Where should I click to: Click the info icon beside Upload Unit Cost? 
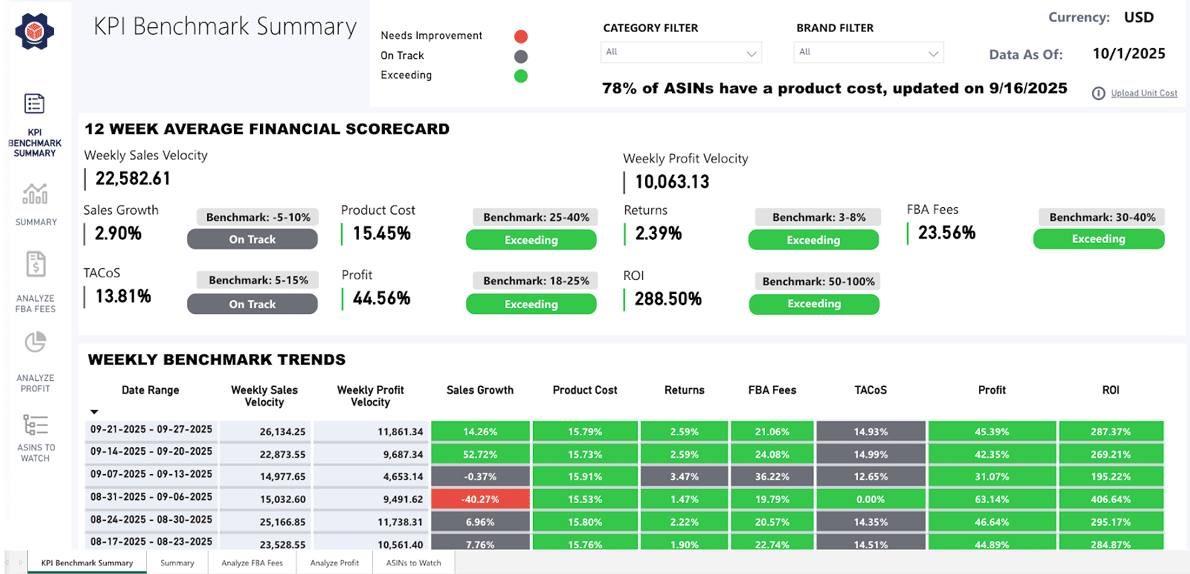tap(1098, 93)
